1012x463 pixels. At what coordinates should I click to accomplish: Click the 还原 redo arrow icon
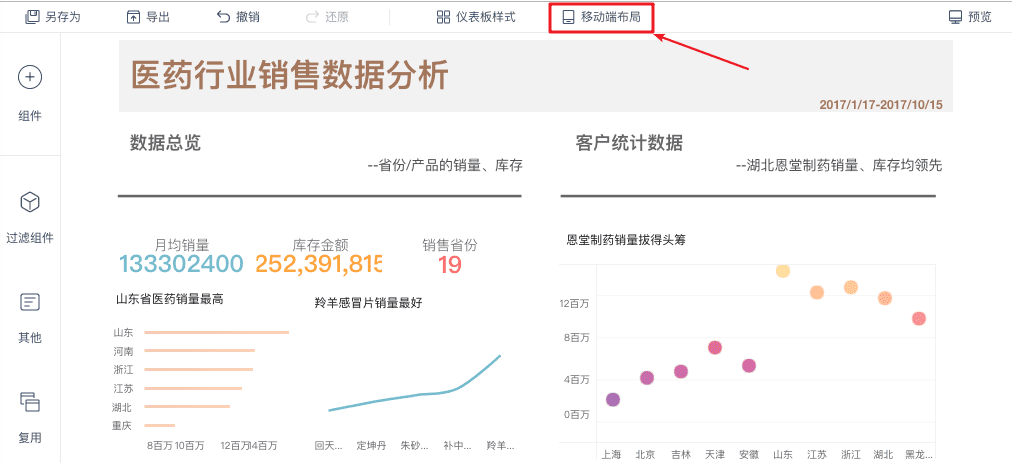click(x=312, y=17)
